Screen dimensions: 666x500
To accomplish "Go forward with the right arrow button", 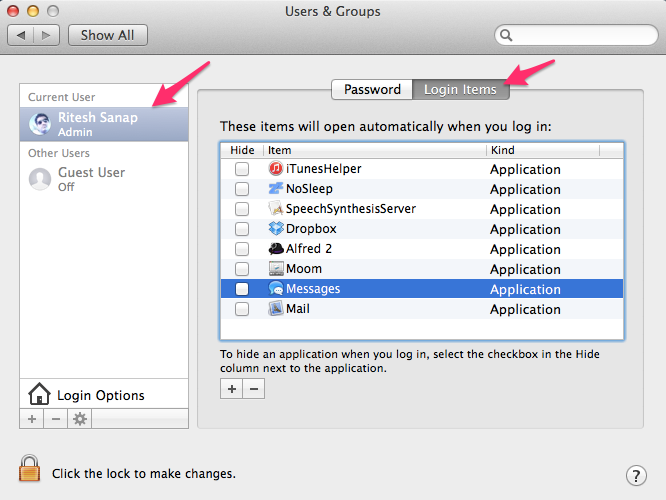I will coord(46,35).
